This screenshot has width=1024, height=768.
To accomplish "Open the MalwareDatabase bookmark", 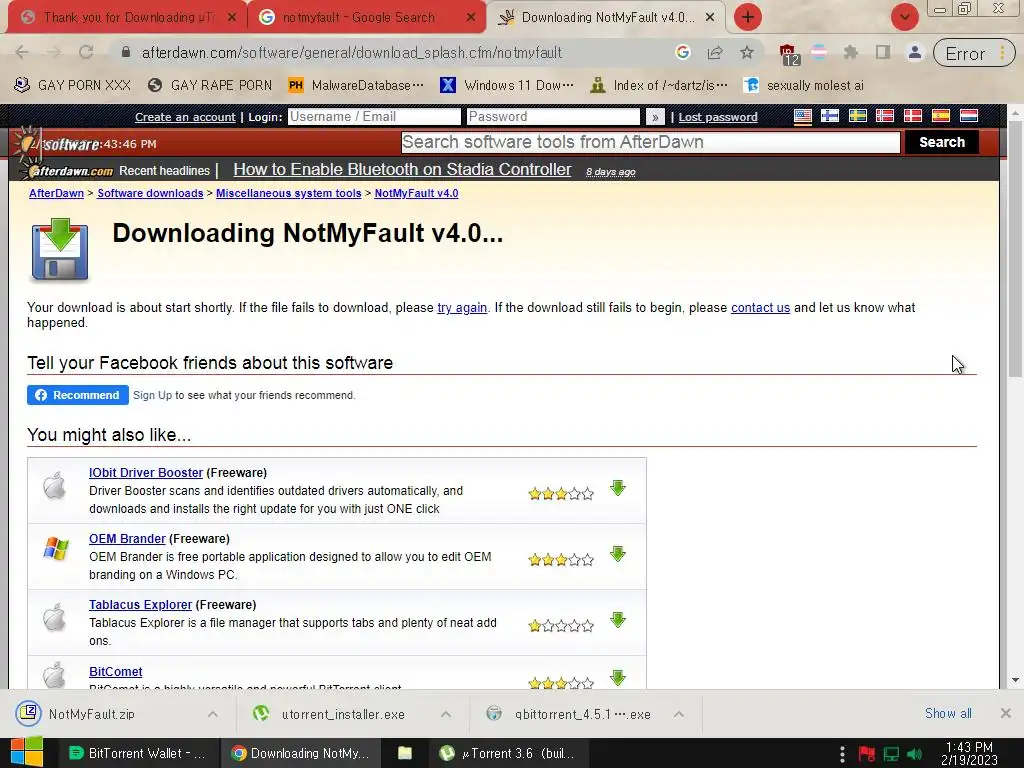I will point(356,85).
